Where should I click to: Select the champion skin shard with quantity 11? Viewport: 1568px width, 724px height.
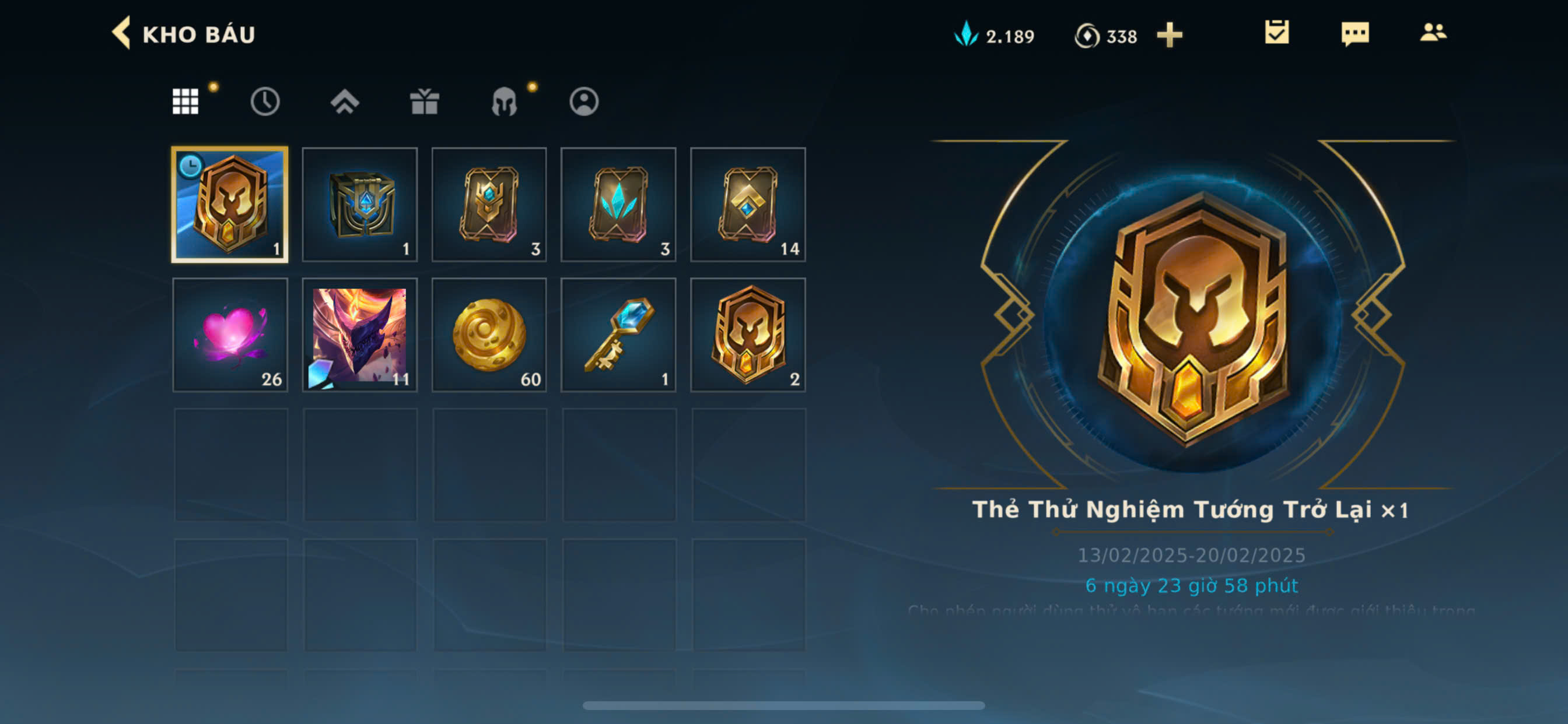[360, 335]
